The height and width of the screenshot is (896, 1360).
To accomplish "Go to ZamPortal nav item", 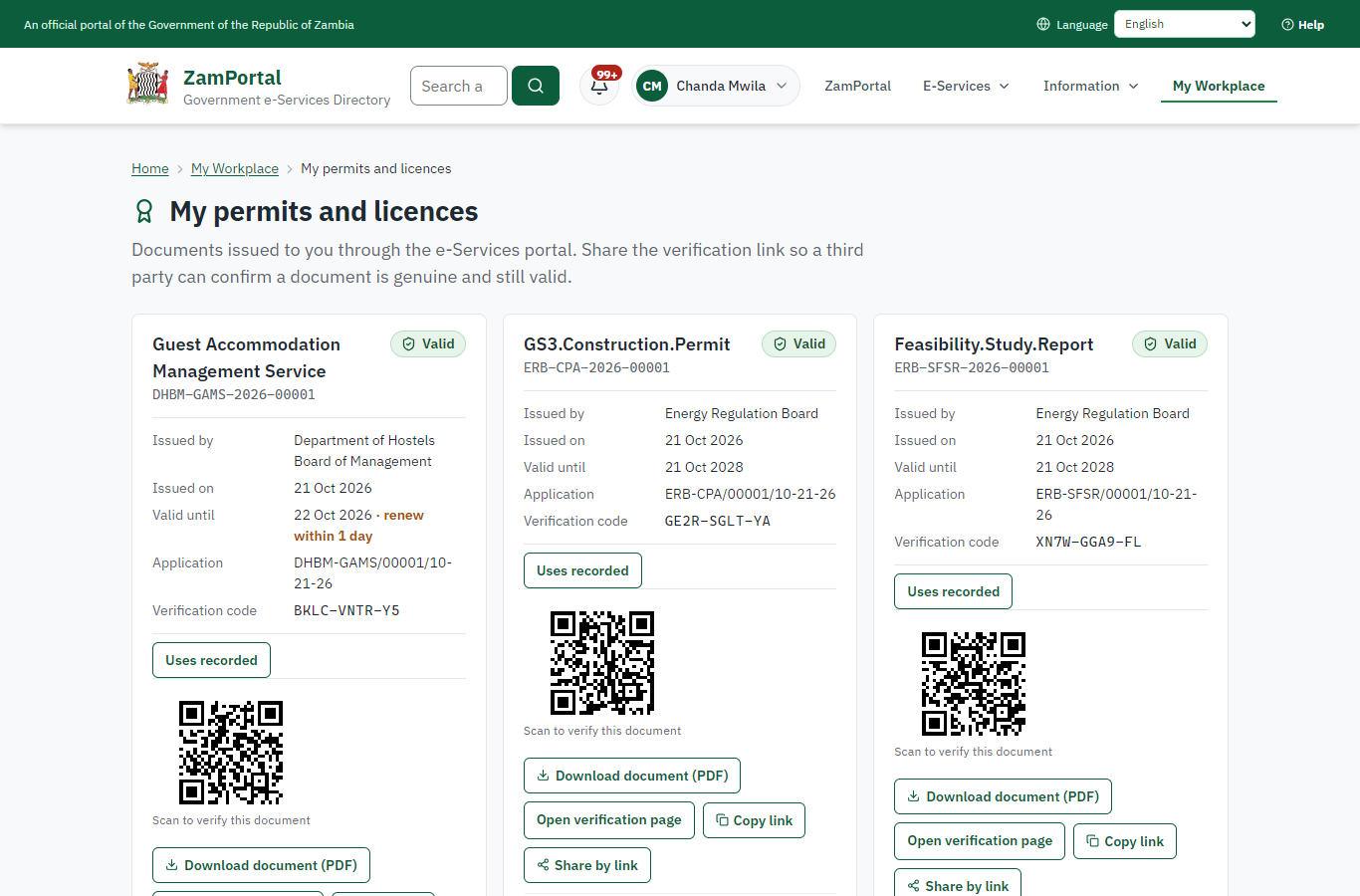I will click(x=857, y=86).
